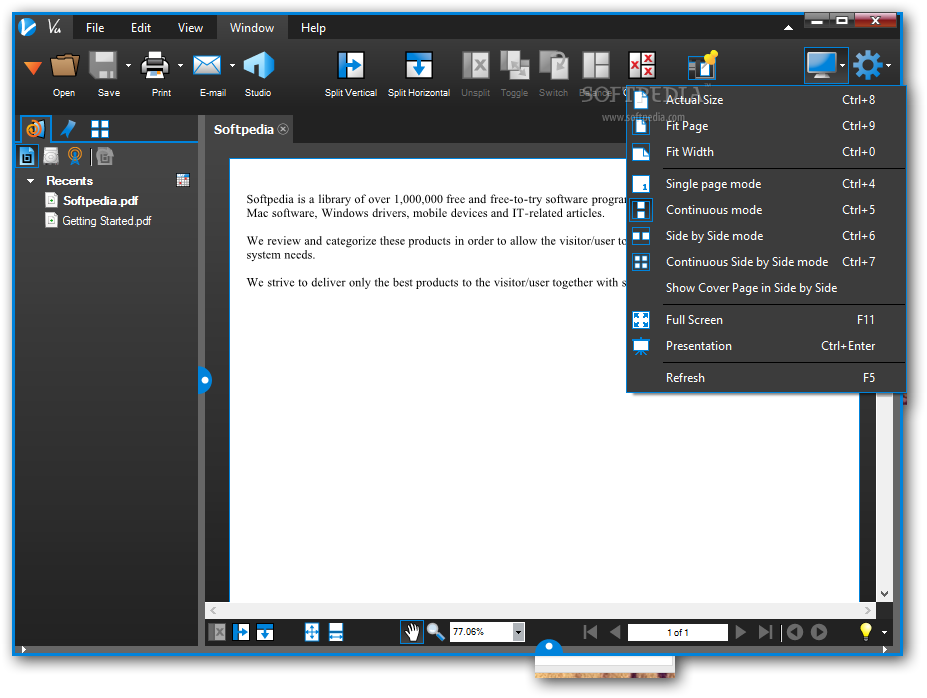927x698 pixels.
Task: Click bottom bar unsplit icon
Action: coord(217,632)
